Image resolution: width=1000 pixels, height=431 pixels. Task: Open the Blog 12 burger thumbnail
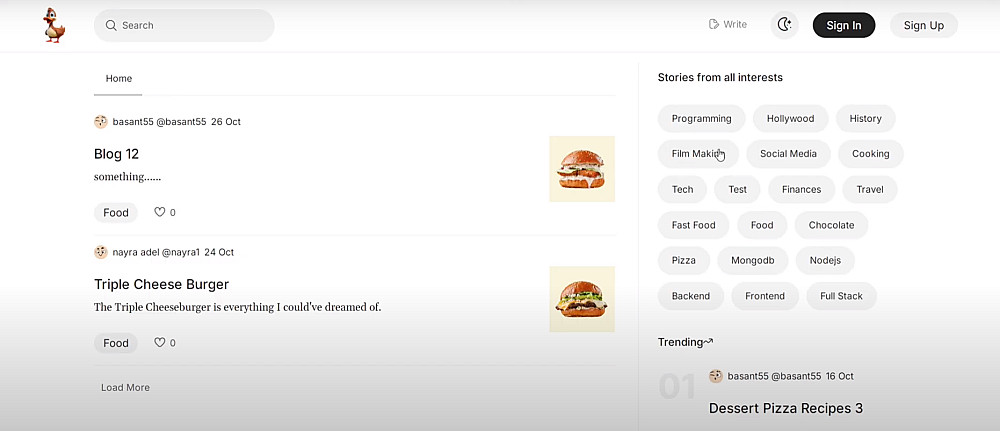(582, 169)
